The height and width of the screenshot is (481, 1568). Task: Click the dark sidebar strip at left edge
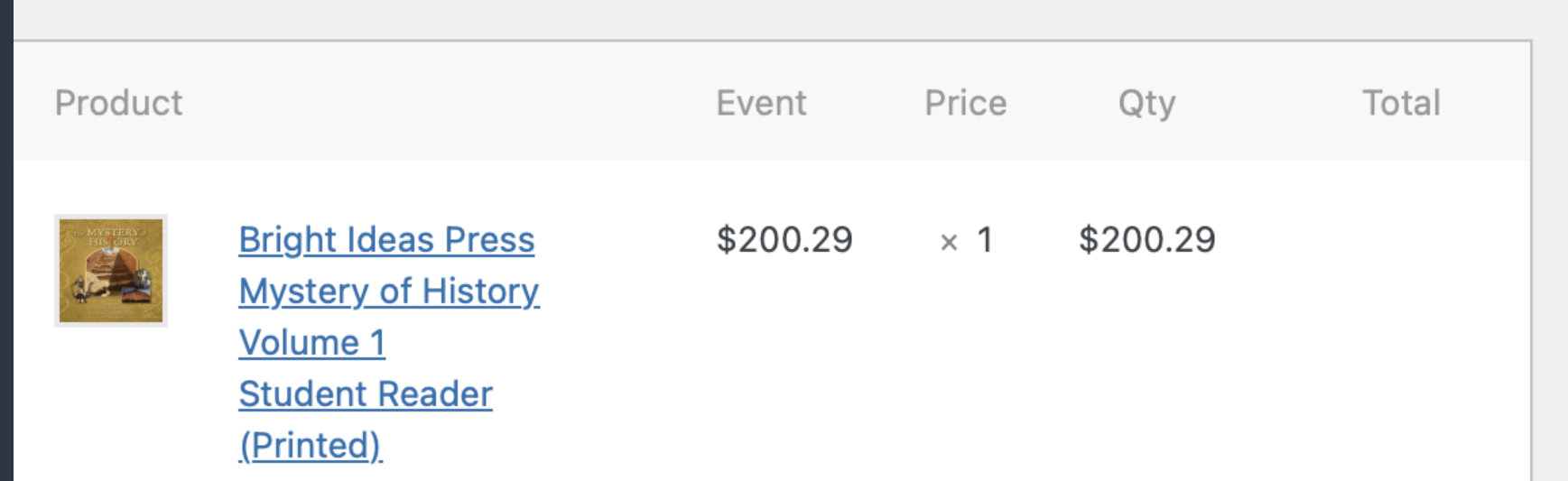click(6, 240)
